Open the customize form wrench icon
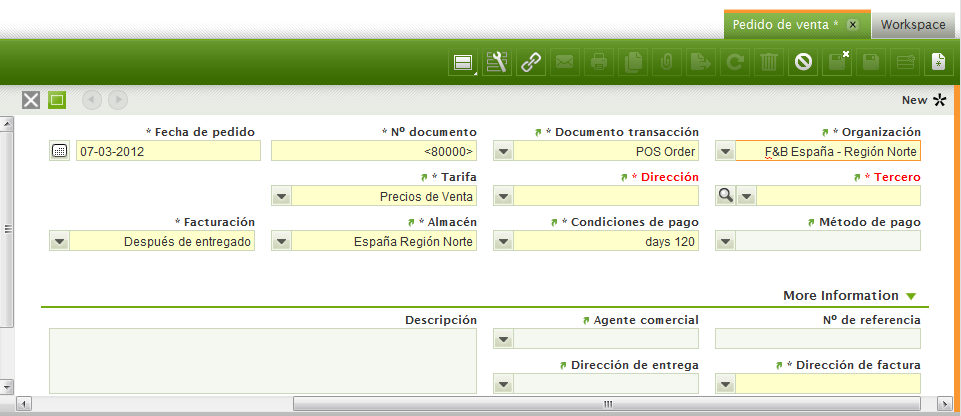 [497, 62]
